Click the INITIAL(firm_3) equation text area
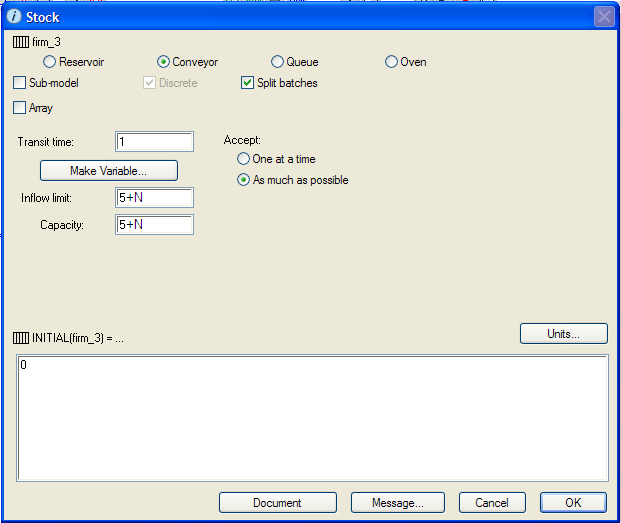The height and width of the screenshot is (523, 621). (x=312, y=418)
